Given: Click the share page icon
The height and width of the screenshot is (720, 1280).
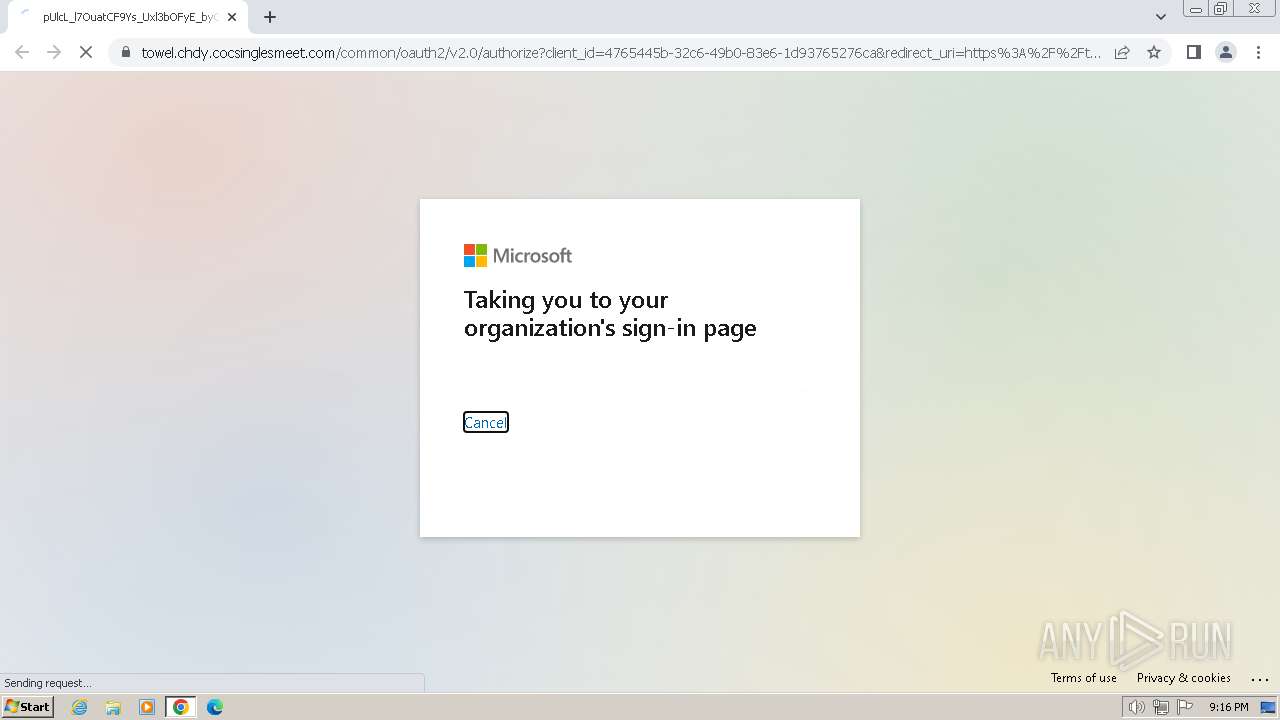Looking at the screenshot, I should pos(1122,52).
